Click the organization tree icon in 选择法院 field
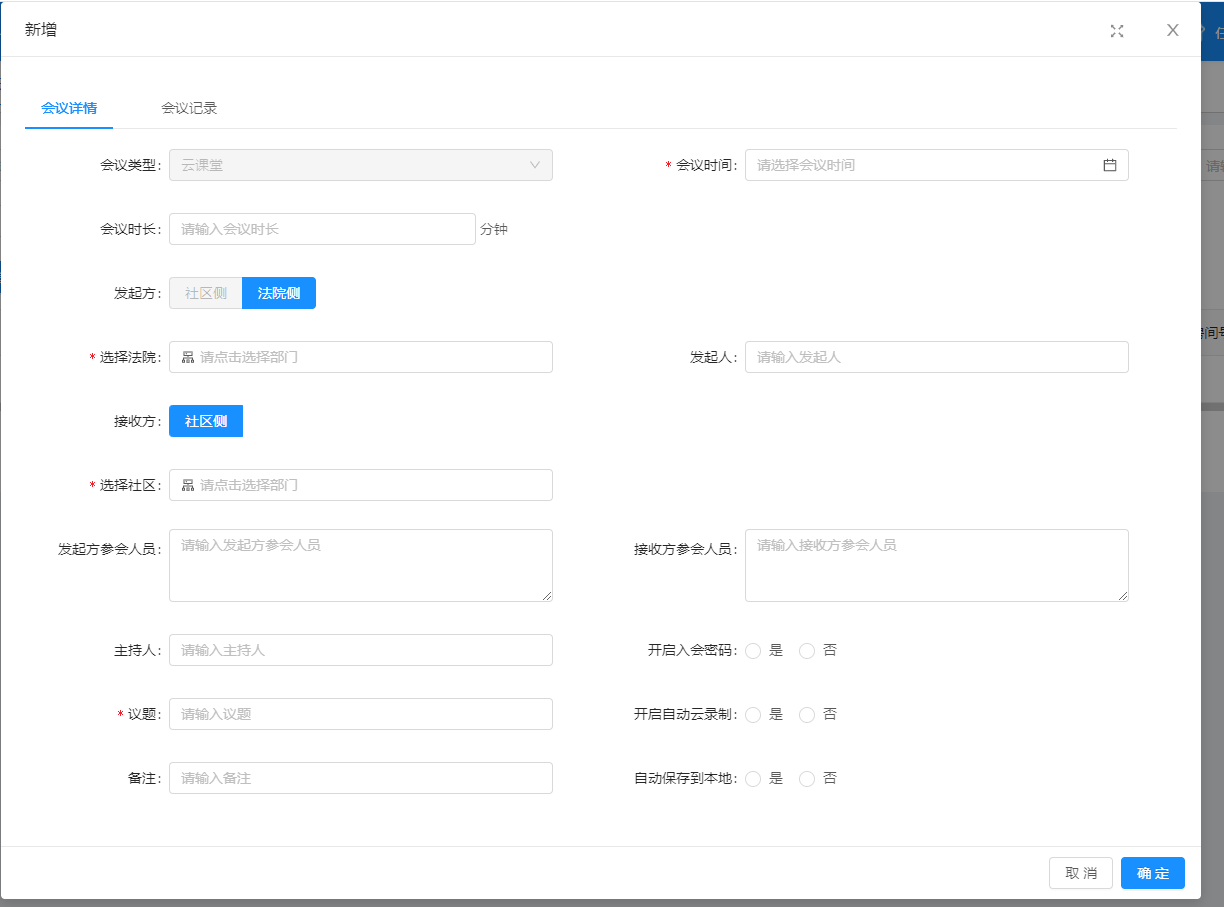The image size is (1224, 907). coord(188,357)
